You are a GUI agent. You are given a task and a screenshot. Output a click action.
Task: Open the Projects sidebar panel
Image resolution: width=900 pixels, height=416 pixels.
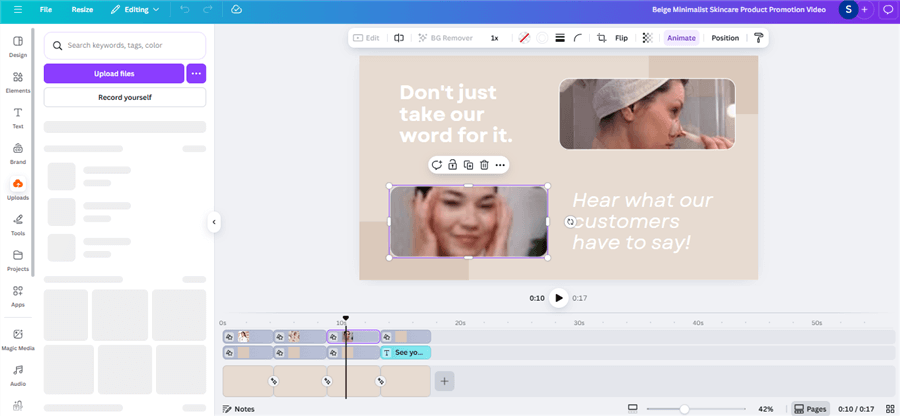[18, 261]
